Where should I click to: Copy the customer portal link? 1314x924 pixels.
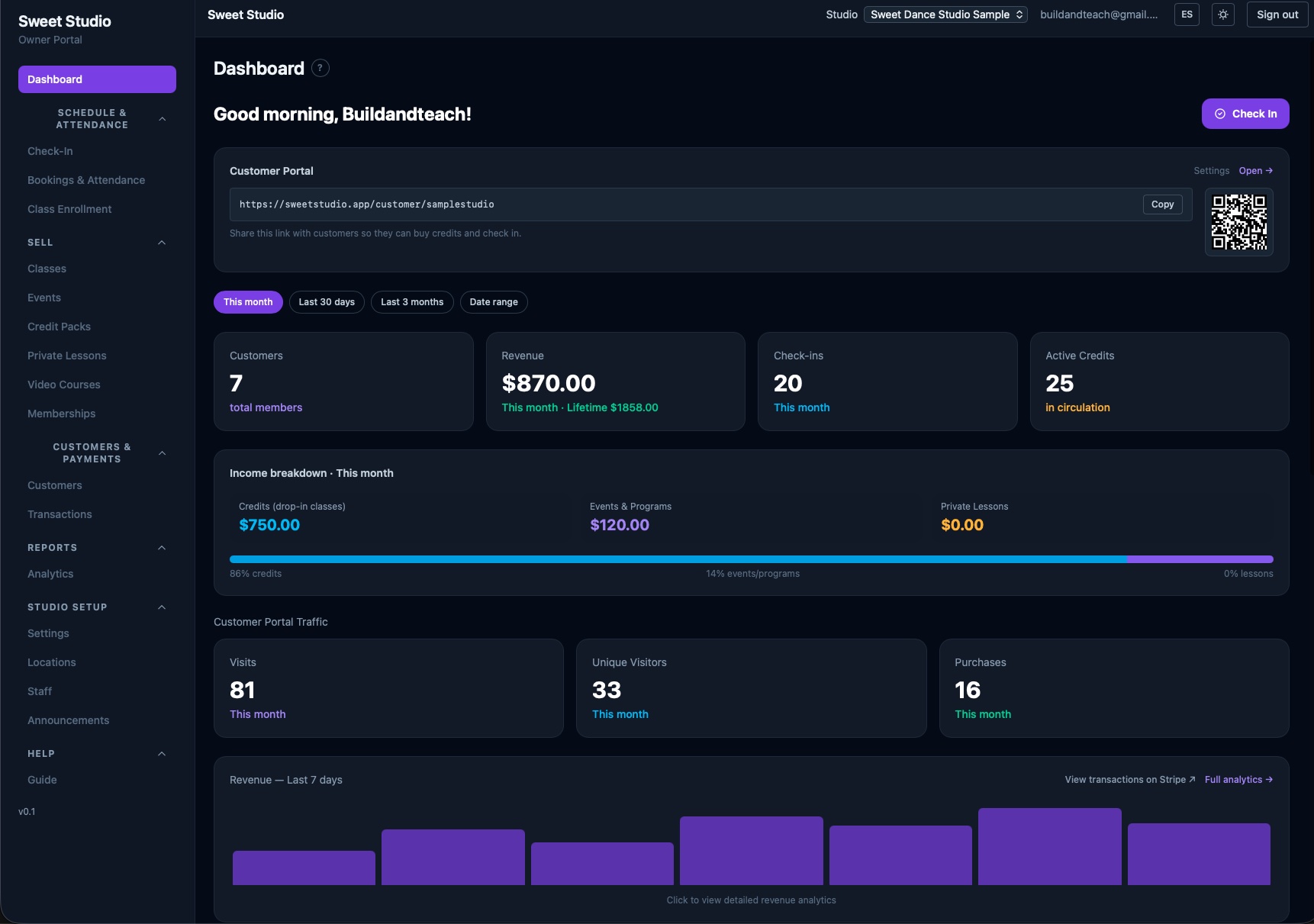(x=1162, y=204)
